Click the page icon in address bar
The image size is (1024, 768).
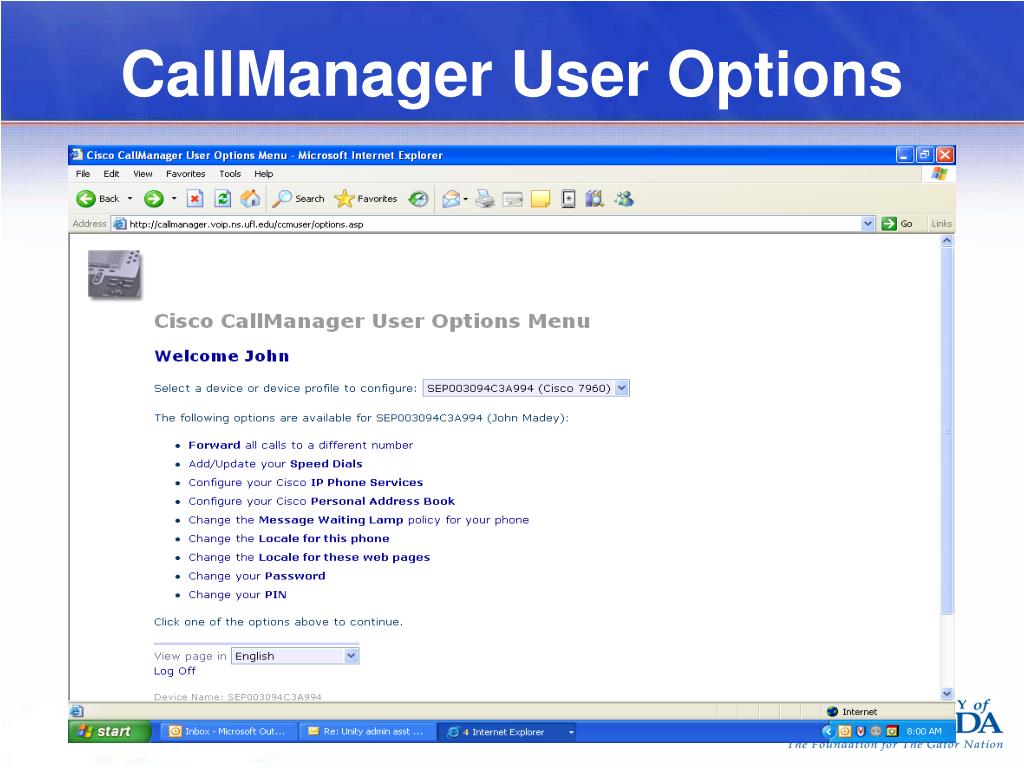(x=120, y=224)
